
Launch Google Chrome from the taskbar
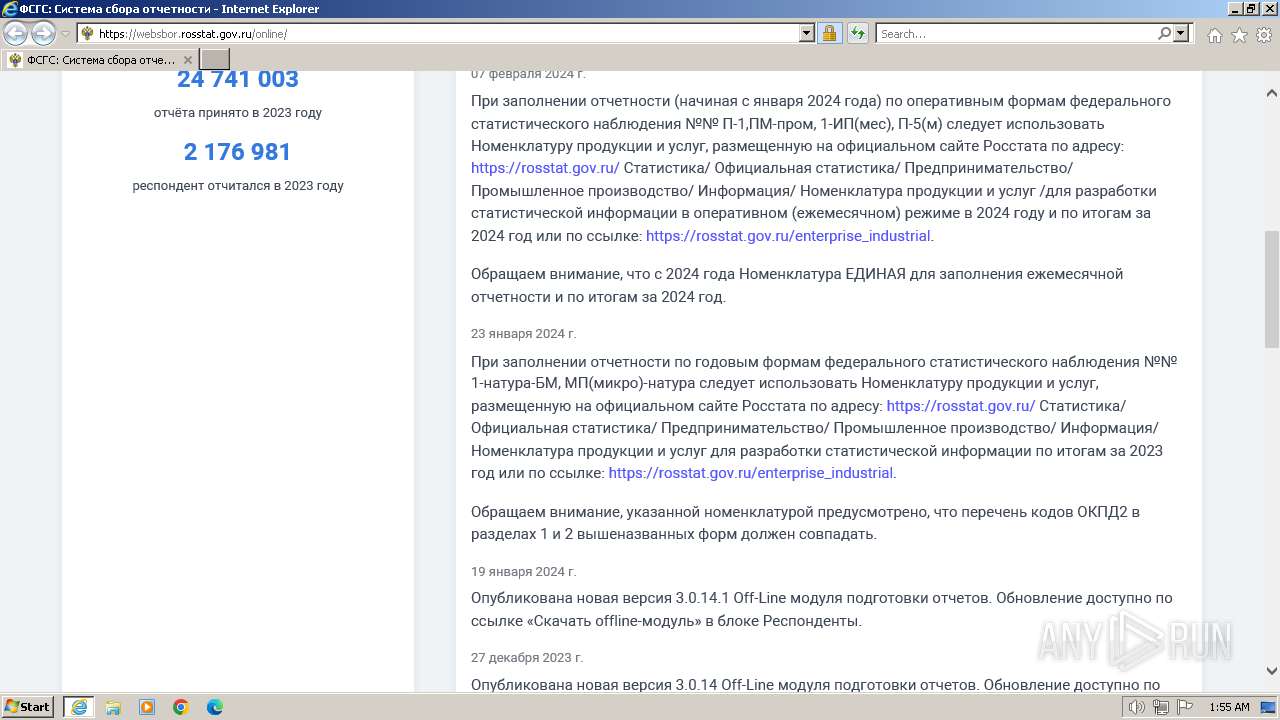[x=181, y=707]
